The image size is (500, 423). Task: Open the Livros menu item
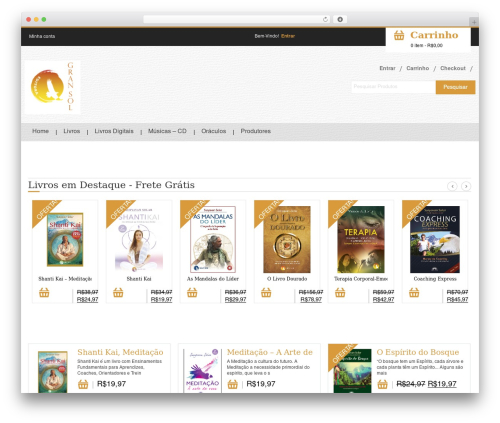[x=72, y=131]
